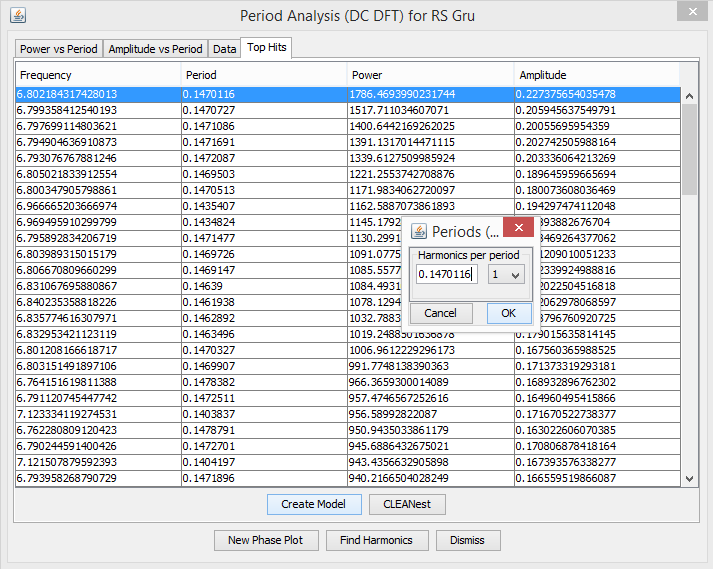Click the New Phase Plot button
The height and width of the screenshot is (569, 713).
pos(266,540)
